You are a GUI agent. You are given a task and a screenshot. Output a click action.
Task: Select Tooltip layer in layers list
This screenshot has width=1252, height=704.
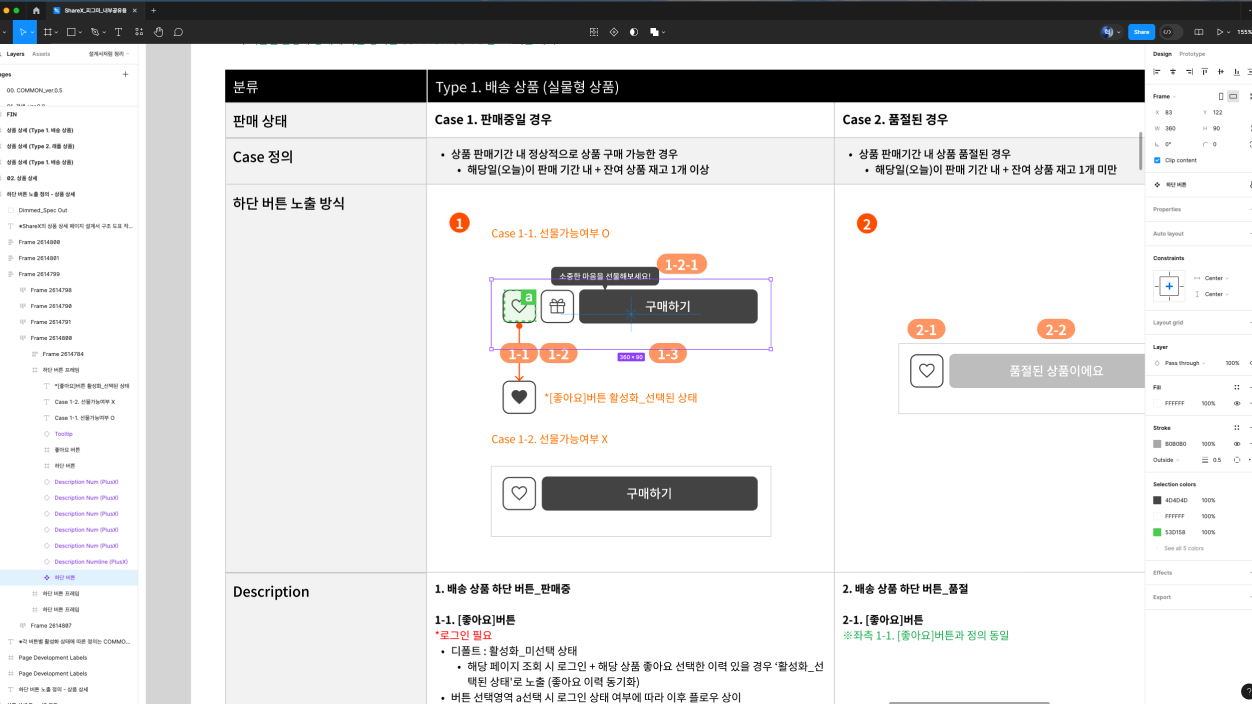click(63, 434)
